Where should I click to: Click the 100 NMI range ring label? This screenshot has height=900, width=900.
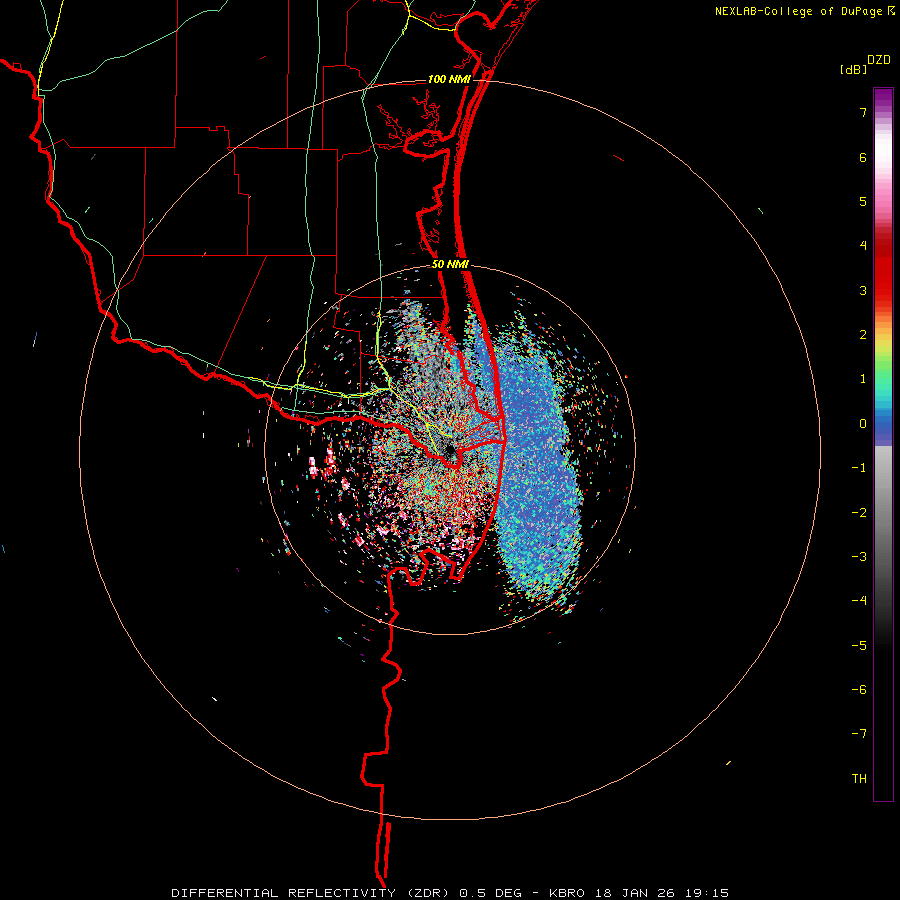click(449, 79)
